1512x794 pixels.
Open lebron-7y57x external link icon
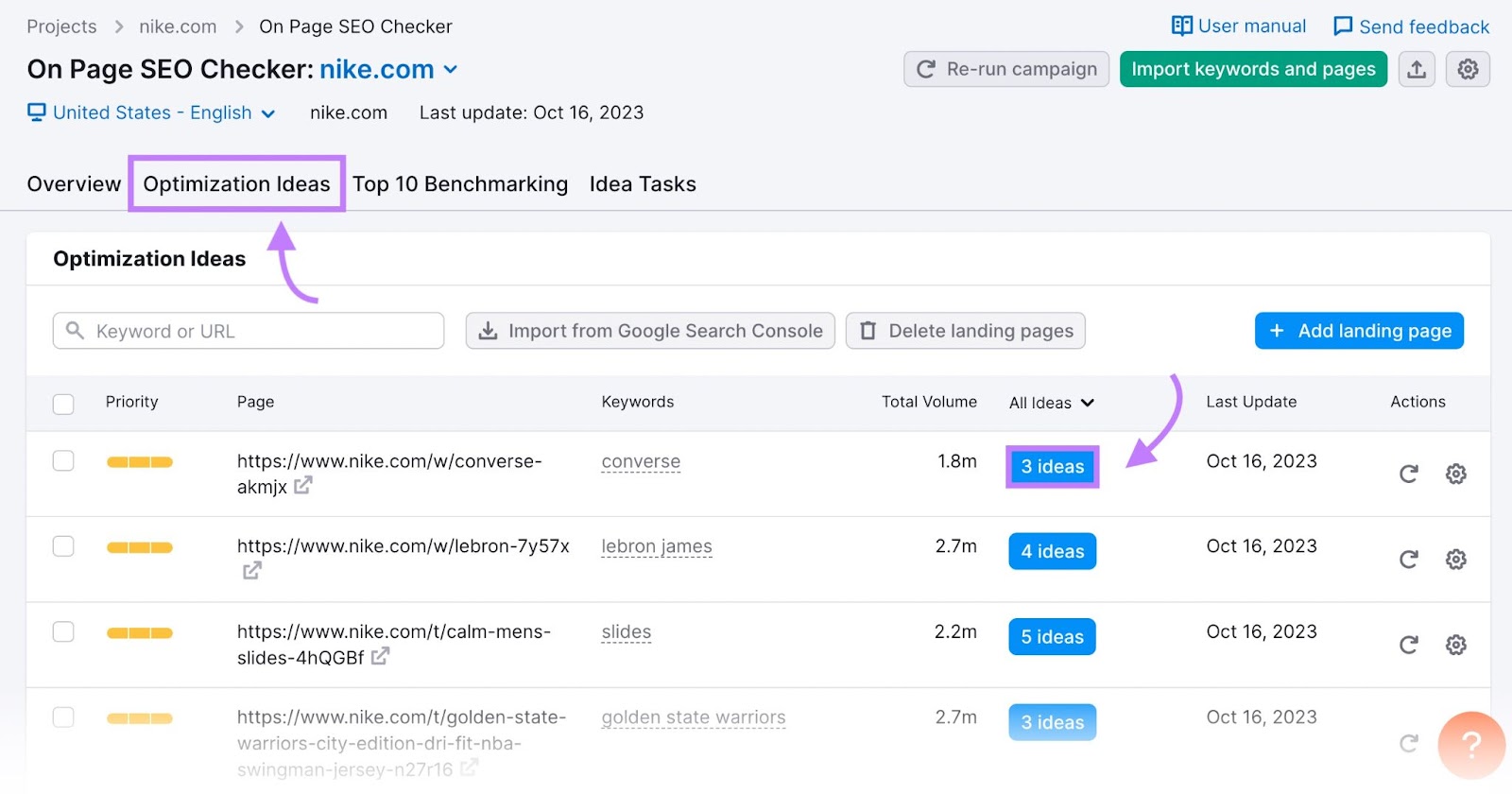tap(252, 571)
